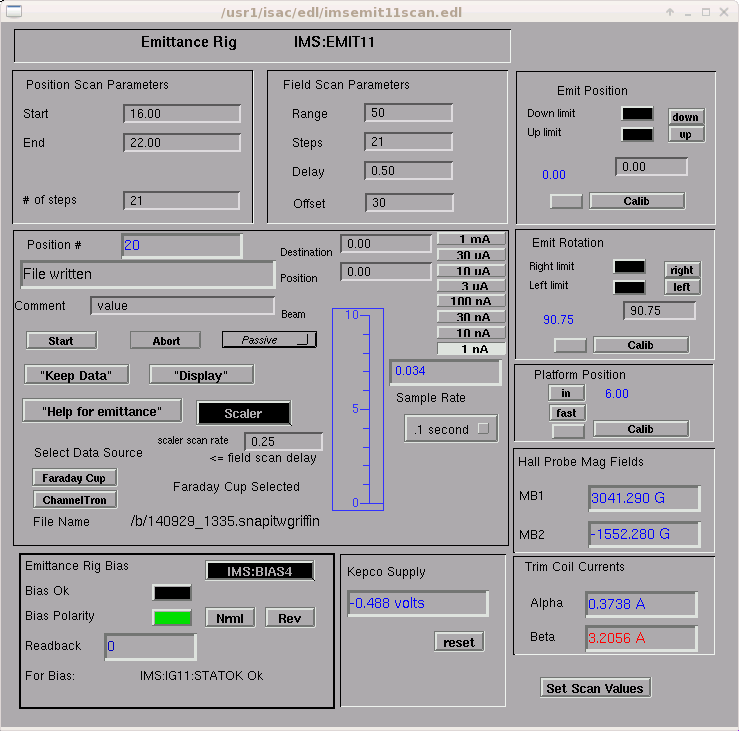Image resolution: width=739 pixels, height=731 pixels.
Task: Open the IMS:BIAS4 related display
Action: point(260,571)
